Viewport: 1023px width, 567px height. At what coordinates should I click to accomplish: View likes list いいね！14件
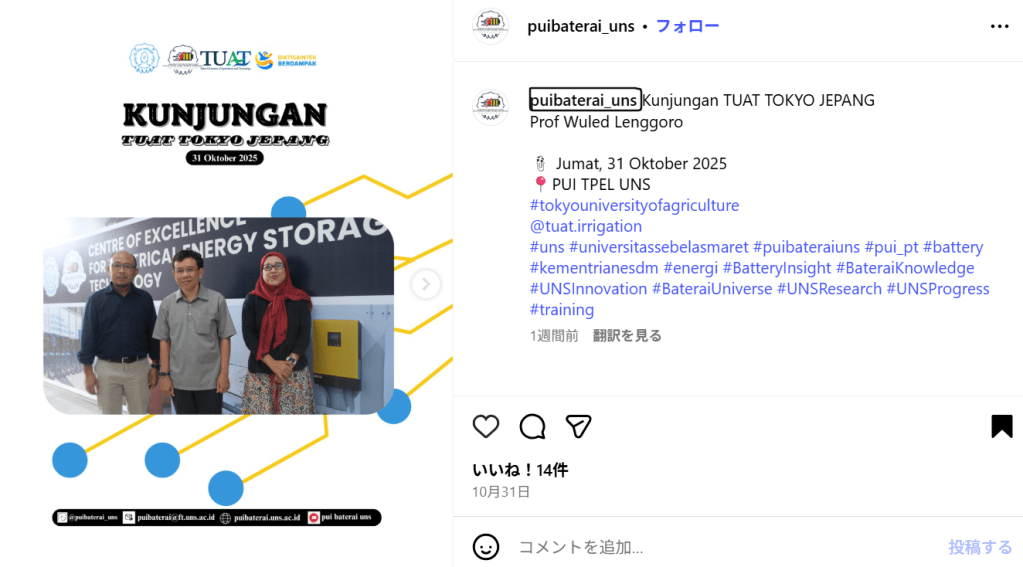tap(520, 470)
